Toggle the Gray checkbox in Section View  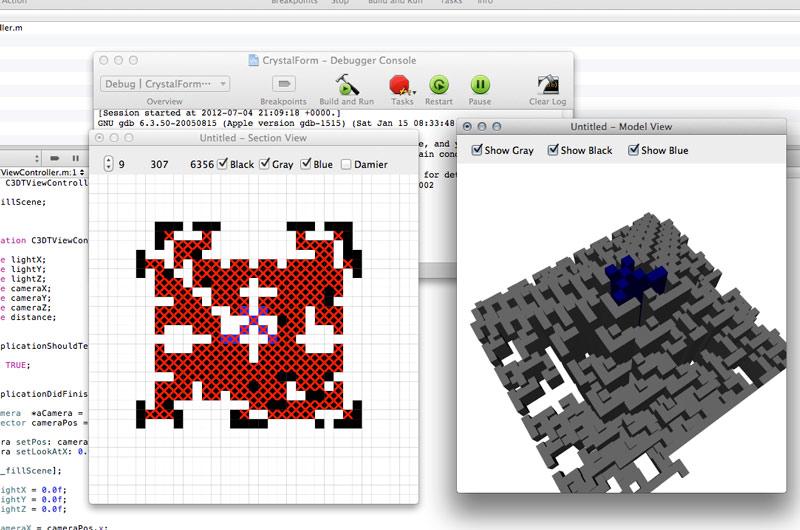(265, 164)
